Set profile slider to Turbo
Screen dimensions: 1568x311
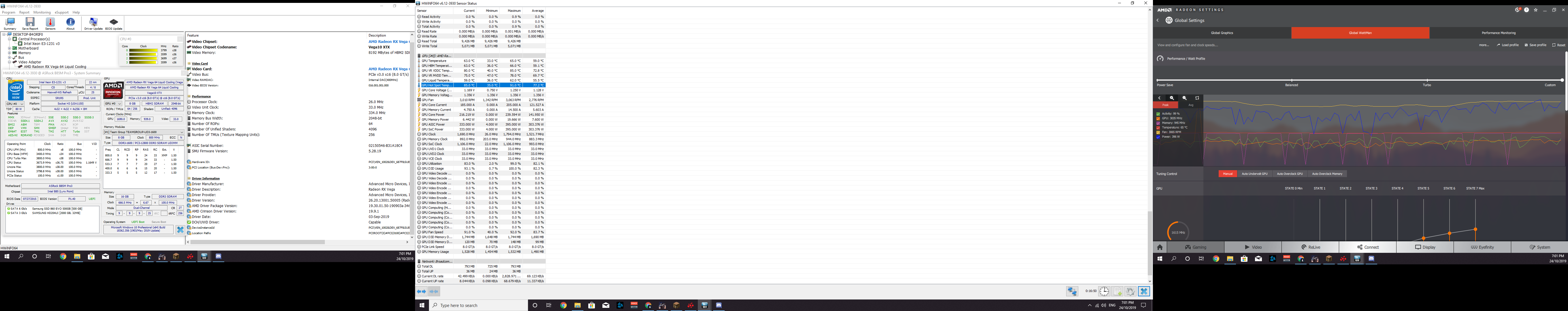tap(1427, 80)
